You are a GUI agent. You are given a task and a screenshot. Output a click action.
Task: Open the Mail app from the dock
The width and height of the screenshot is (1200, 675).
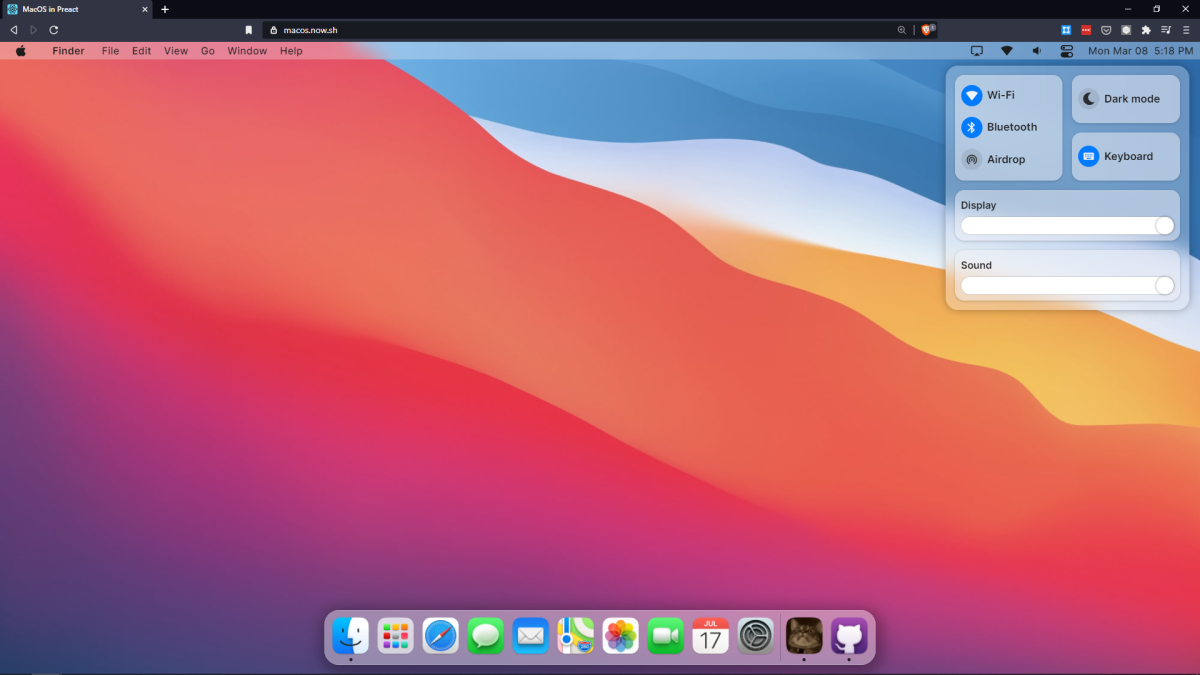click(x=530, y=636)
